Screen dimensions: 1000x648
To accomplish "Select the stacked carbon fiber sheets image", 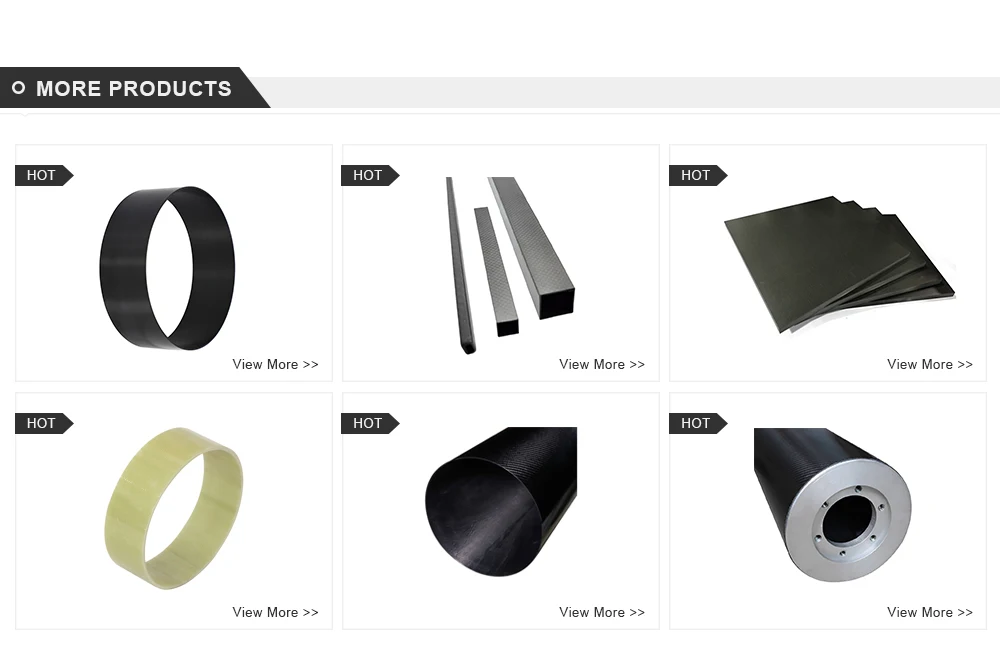I will pos(840,265).
